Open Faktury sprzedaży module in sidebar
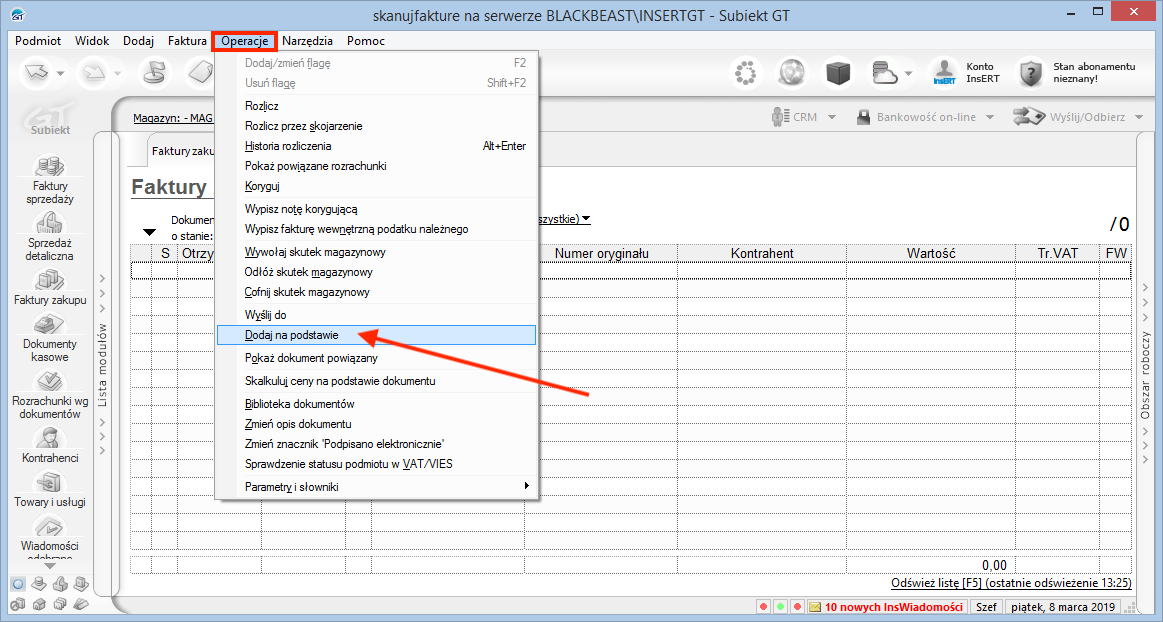The image size is (1163, 622). tap(50, 167)
